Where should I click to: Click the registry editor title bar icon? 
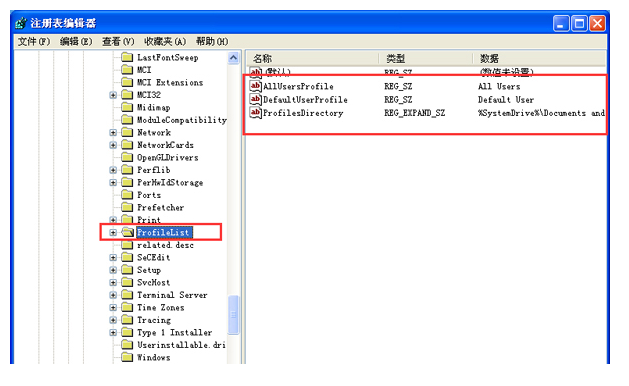click(x=21, y=23)
